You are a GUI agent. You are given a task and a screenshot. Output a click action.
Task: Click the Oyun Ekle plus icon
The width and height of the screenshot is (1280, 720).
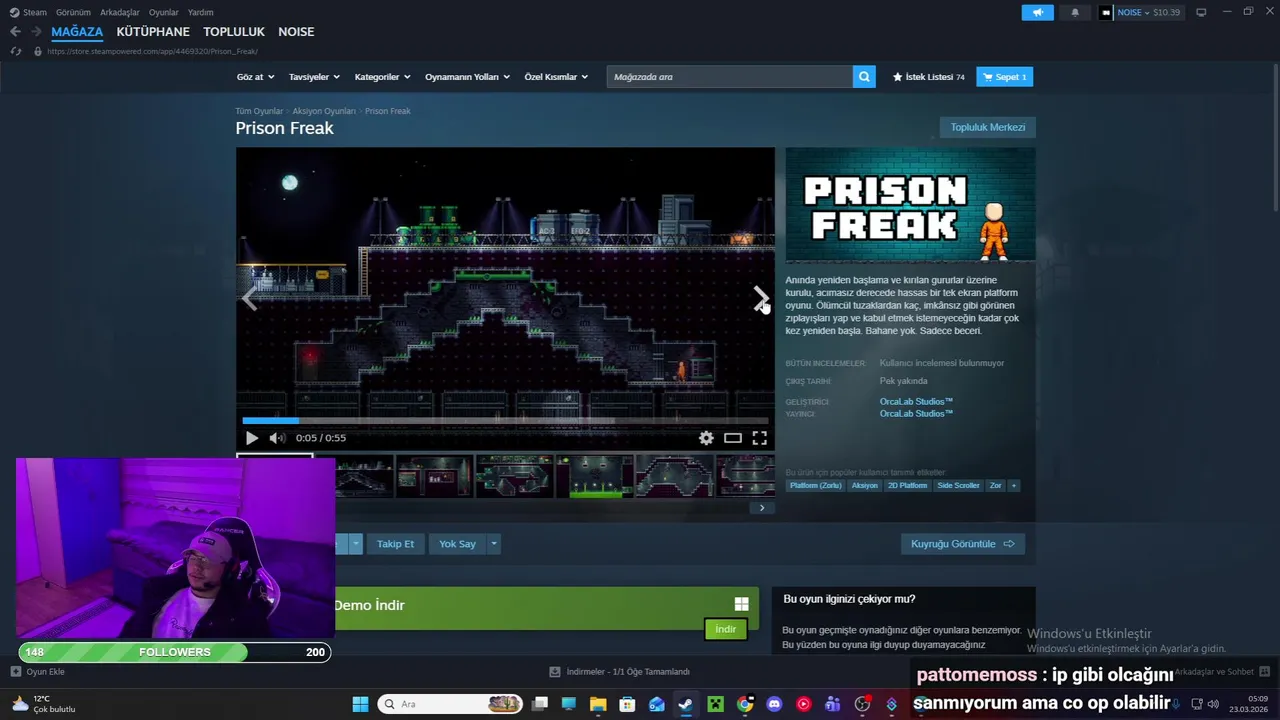pos(15,672)
